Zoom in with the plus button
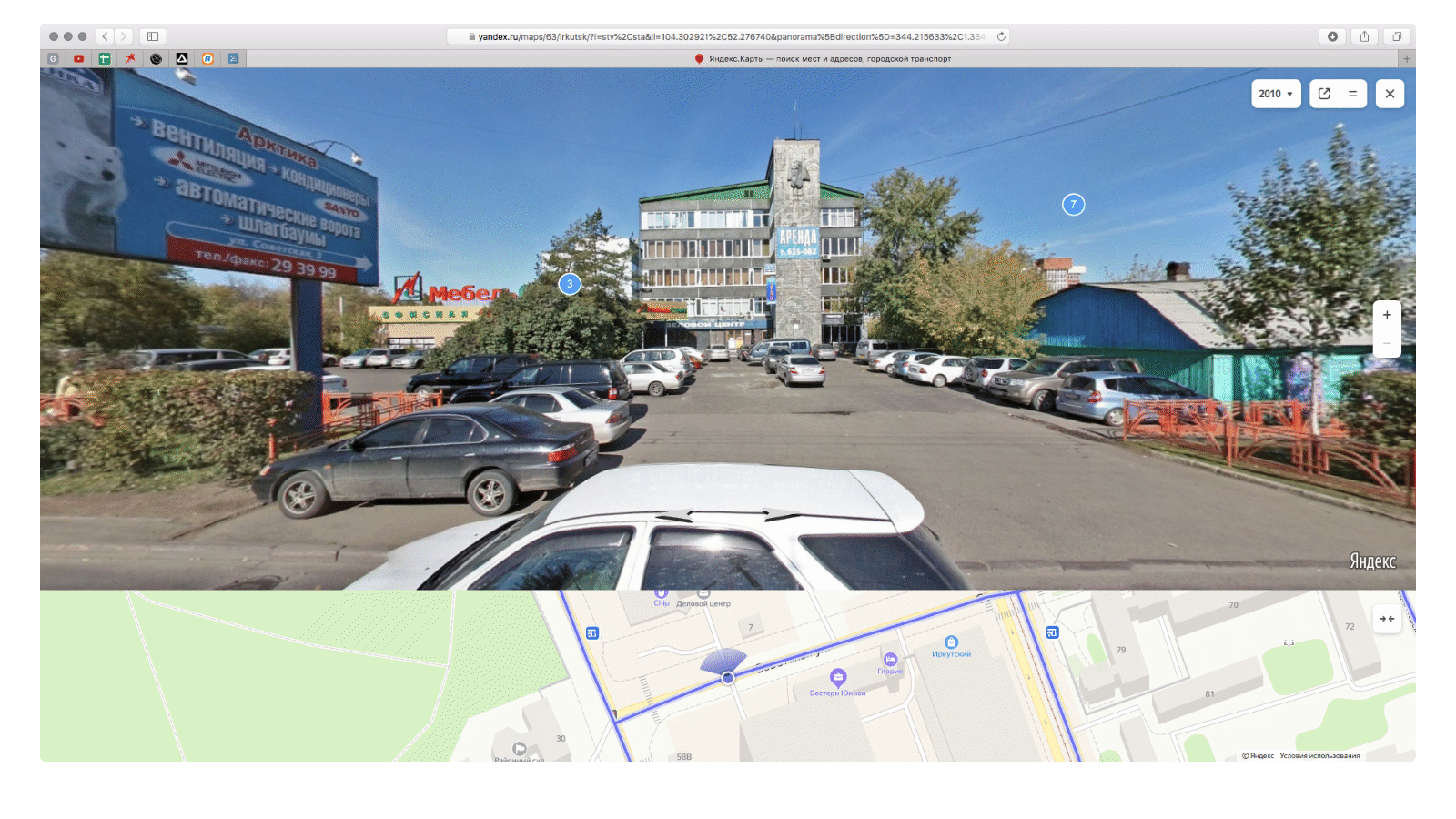The height and width of the screenshot is (819, 1456). (x=1387, y=315)
